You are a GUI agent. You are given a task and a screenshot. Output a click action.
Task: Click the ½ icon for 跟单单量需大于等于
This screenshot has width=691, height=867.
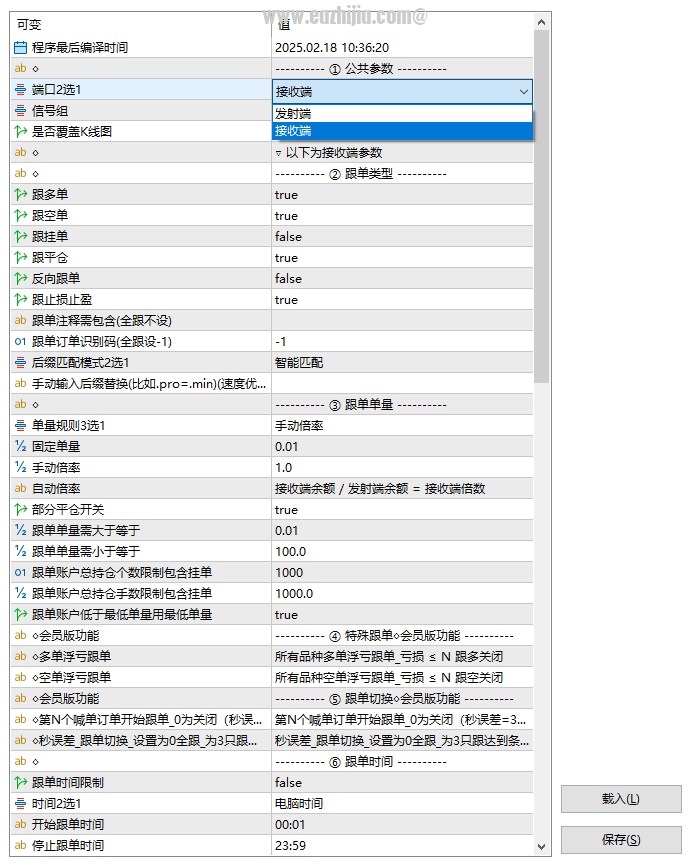(20, 530)
